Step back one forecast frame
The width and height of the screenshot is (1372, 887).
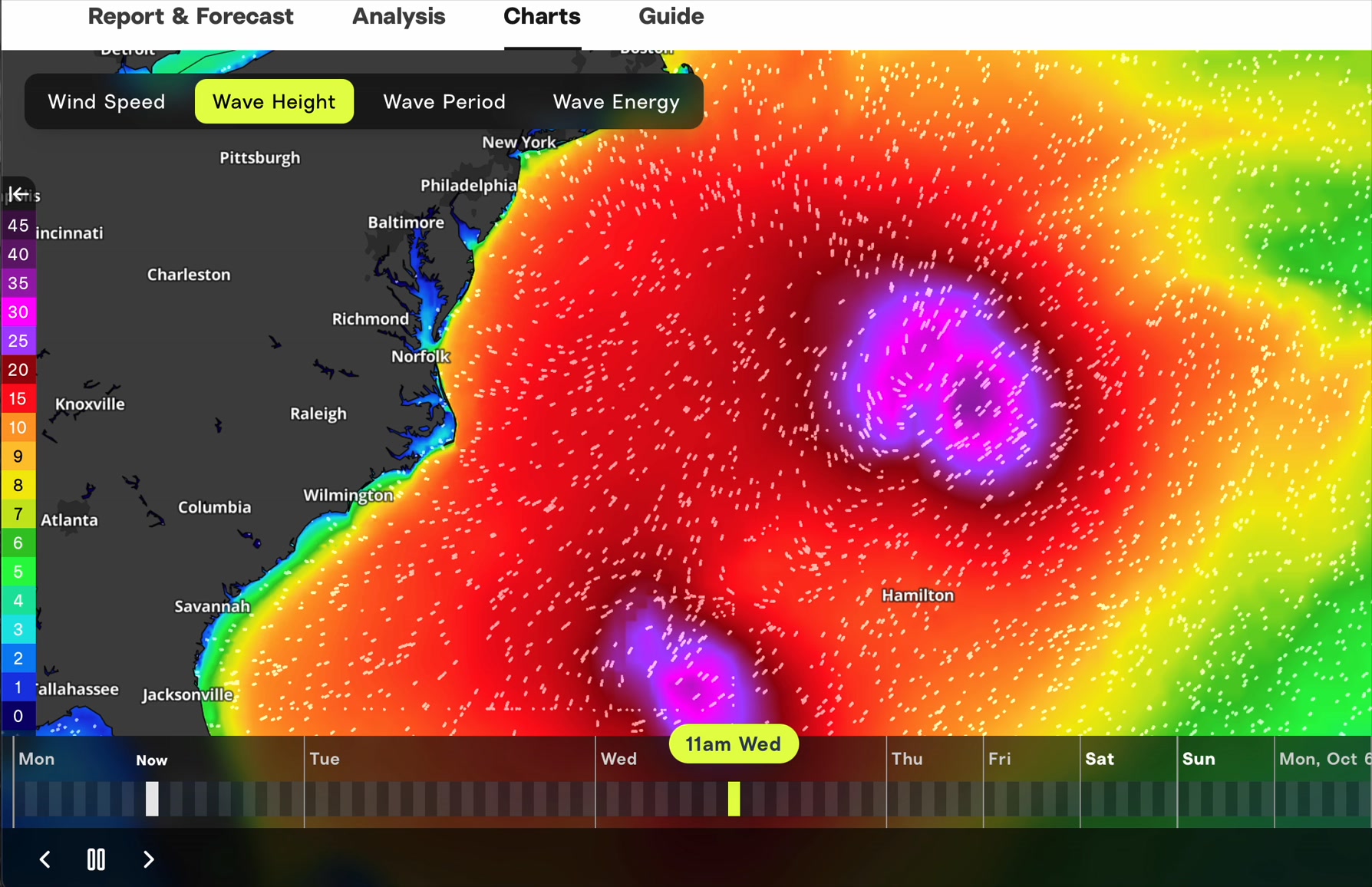[x=45, y=859]
